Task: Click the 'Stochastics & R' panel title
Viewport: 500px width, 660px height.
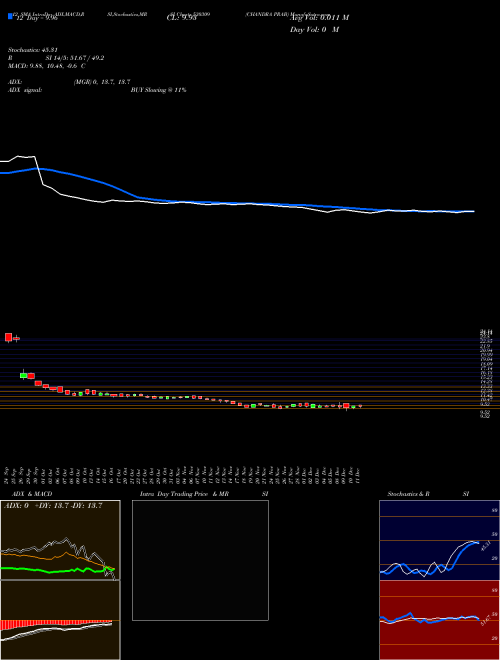Action: (408, 494)
